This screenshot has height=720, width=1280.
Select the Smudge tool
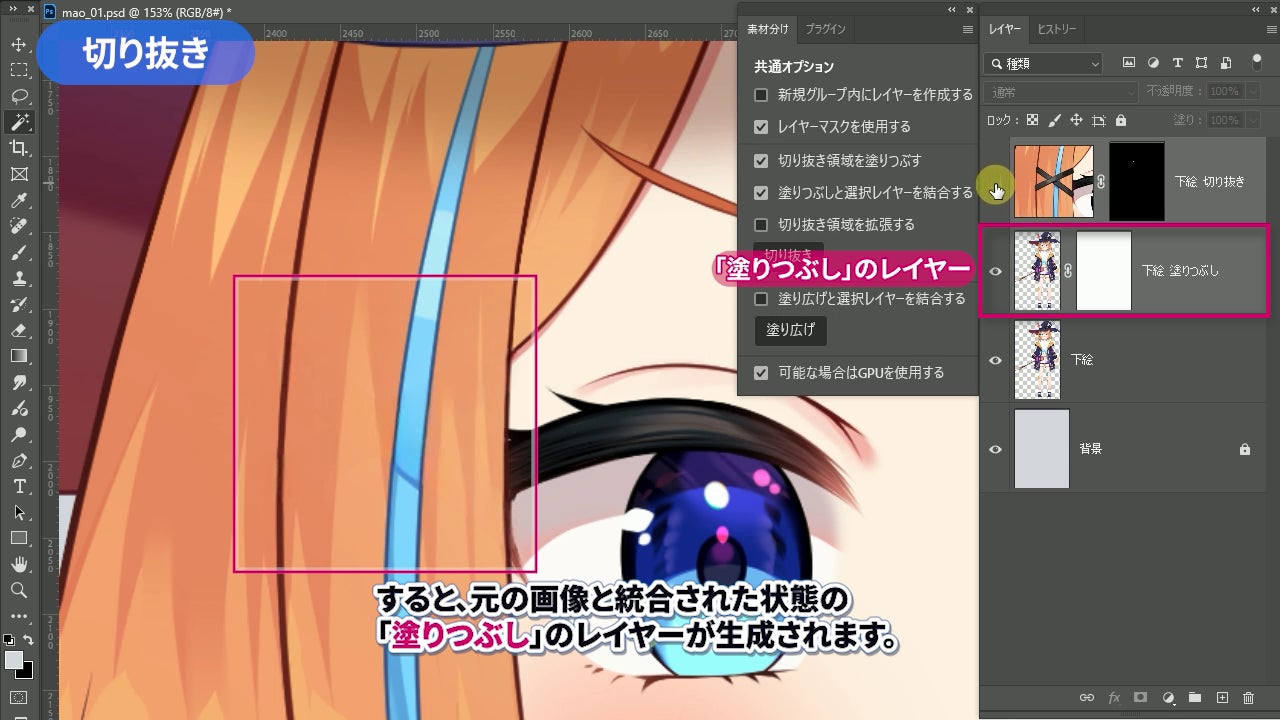(19, 383)
